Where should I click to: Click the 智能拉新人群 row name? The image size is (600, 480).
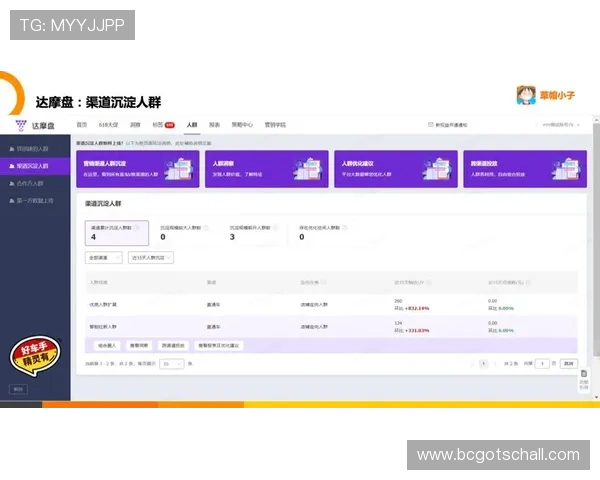[103, 327]
